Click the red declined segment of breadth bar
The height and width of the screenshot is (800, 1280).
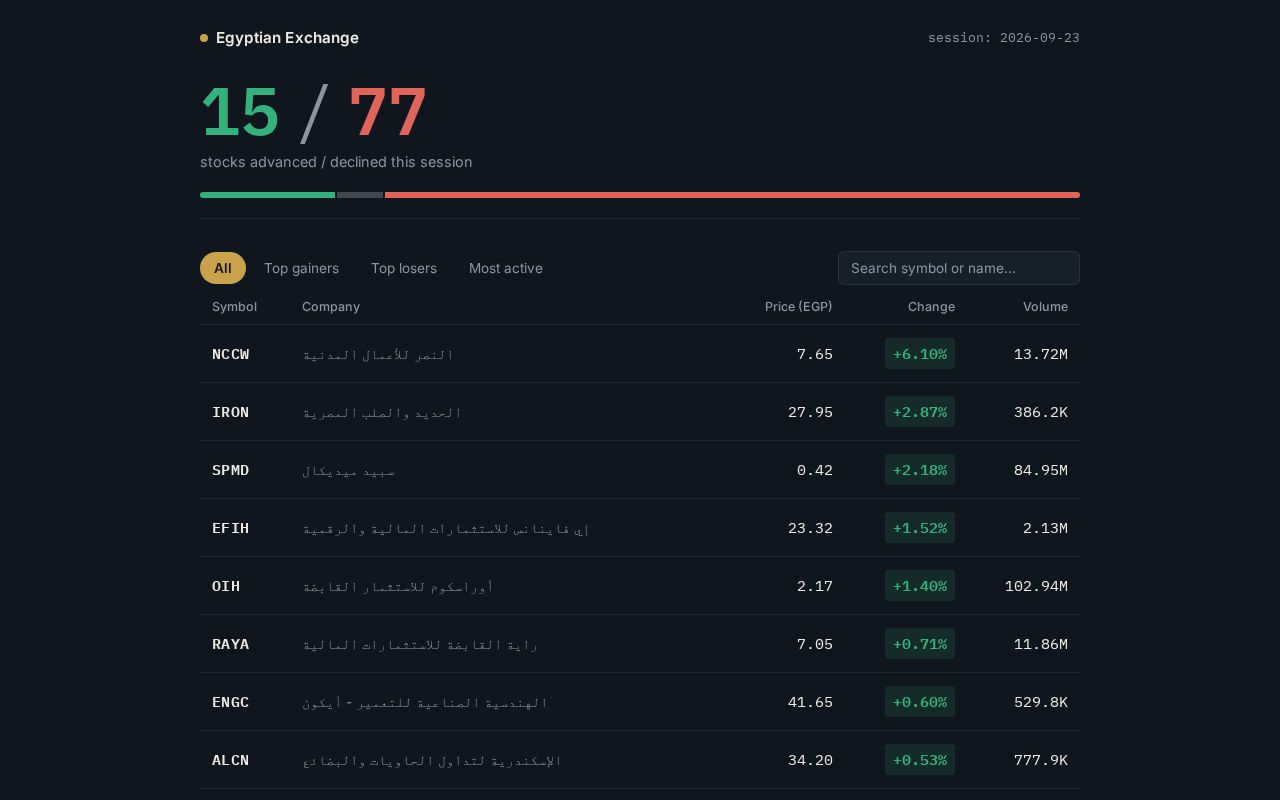coord(732,195)
